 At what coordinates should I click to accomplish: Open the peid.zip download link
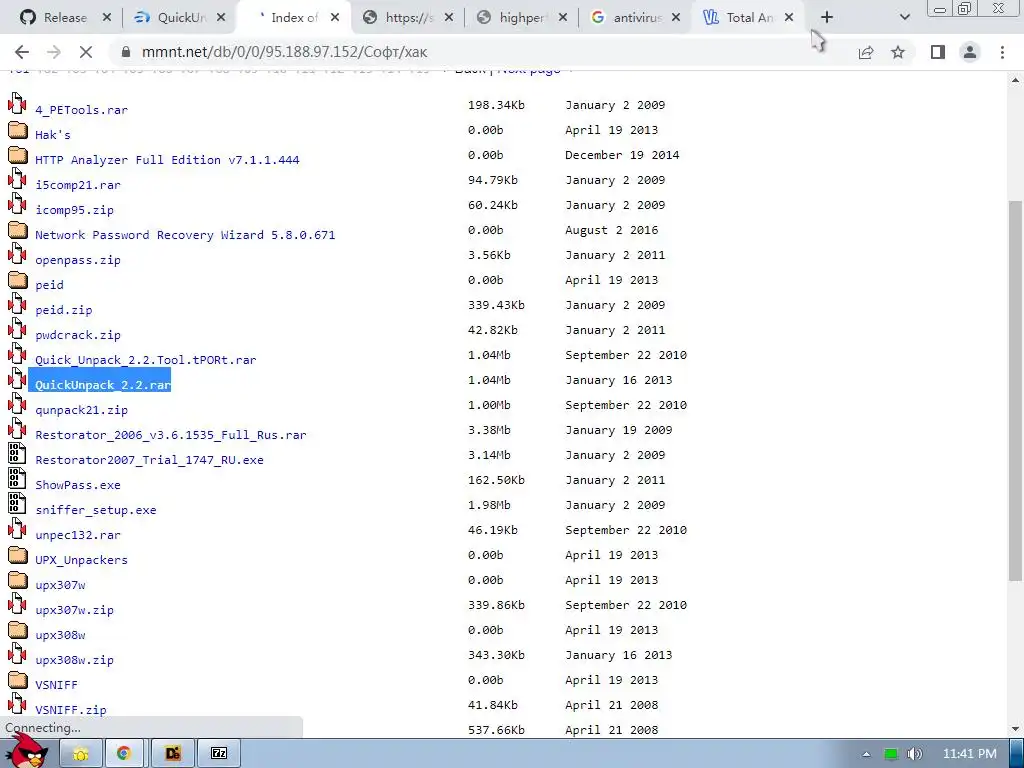(x=63, y=310)
